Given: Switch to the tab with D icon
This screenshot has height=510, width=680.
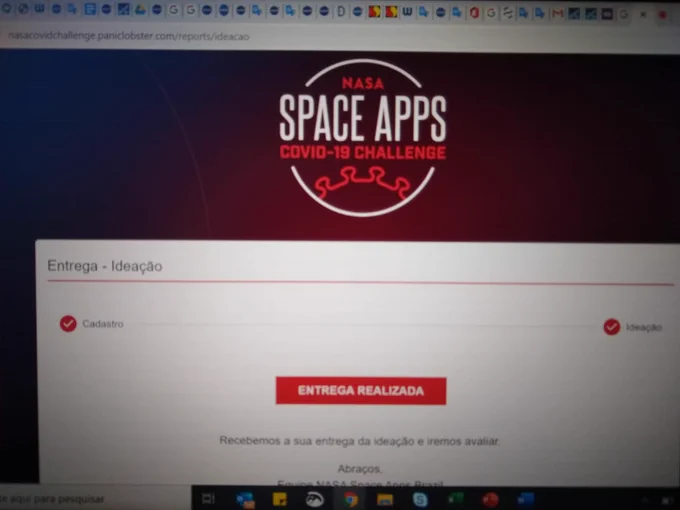Looking at the screenshot, I should [x=341, y=11].
